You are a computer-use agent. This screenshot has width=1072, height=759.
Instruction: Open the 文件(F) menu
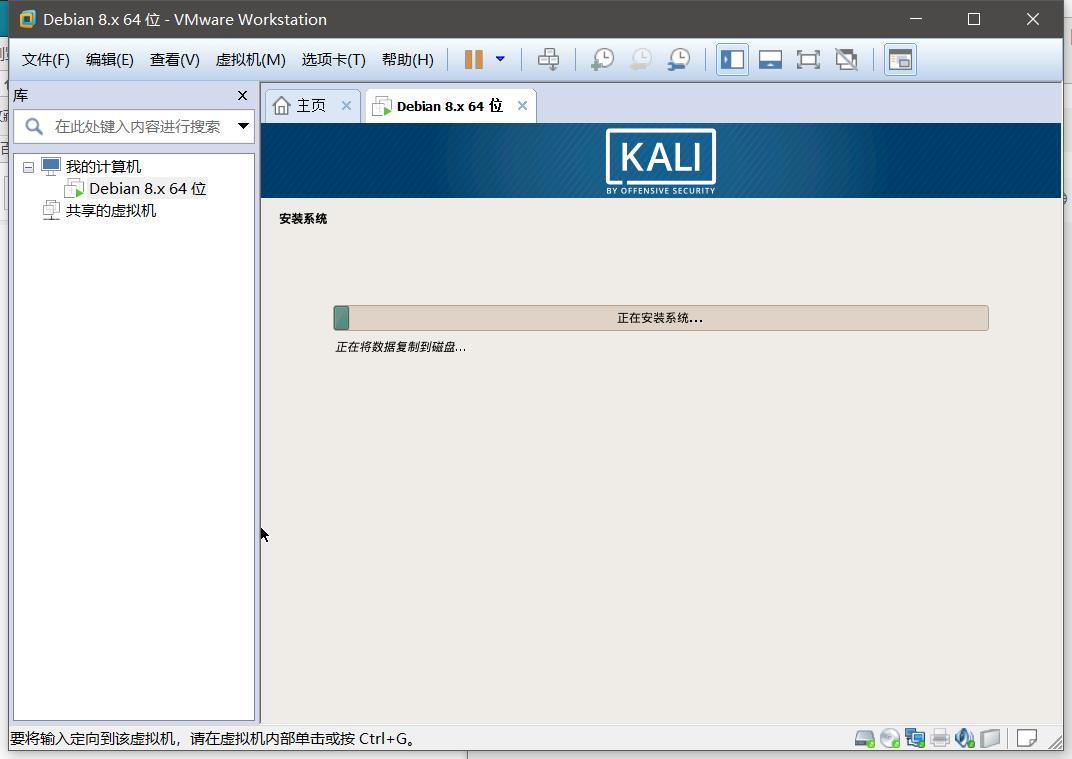[x=46, y=60]
